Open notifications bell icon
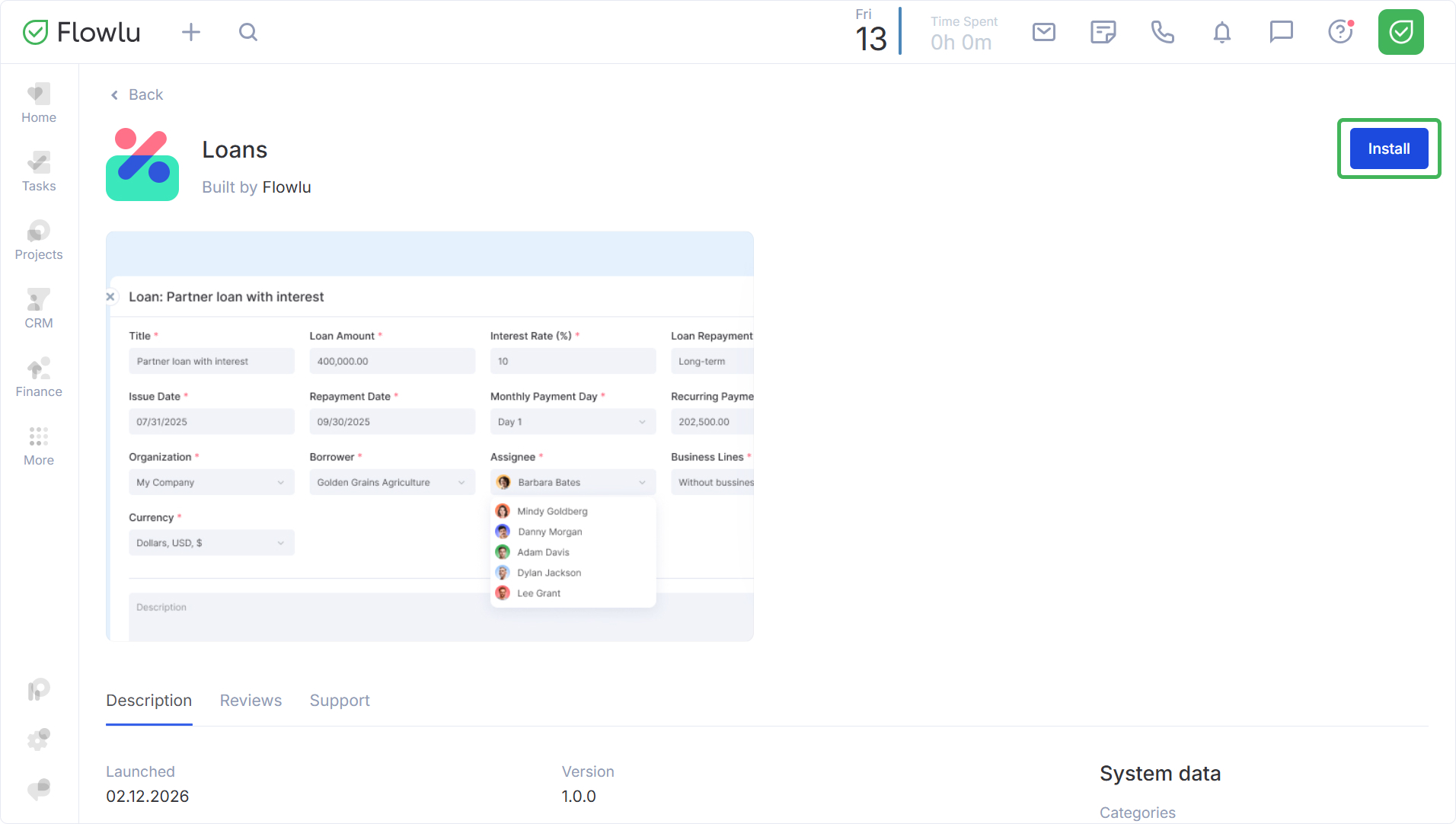Image resolution: width=1456 pixels, height=824 pixels. point(1221,32)
